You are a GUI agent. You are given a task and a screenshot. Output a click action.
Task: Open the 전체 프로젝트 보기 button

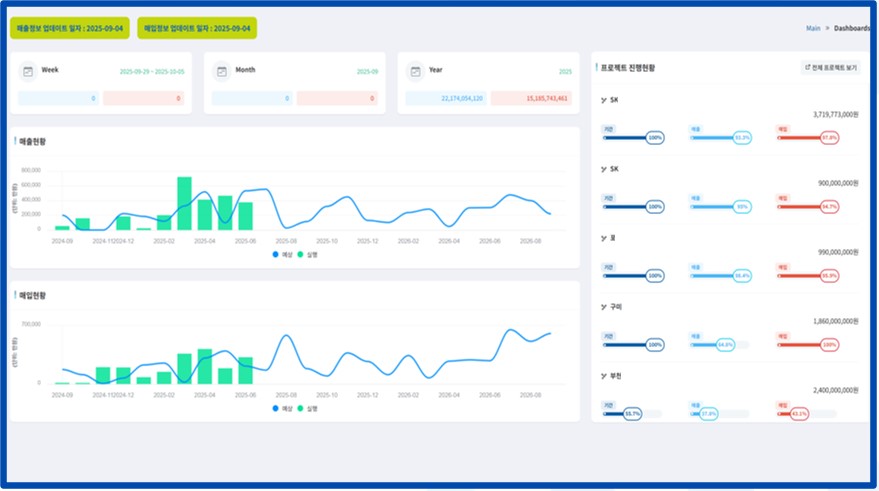[x=831, y=68]
